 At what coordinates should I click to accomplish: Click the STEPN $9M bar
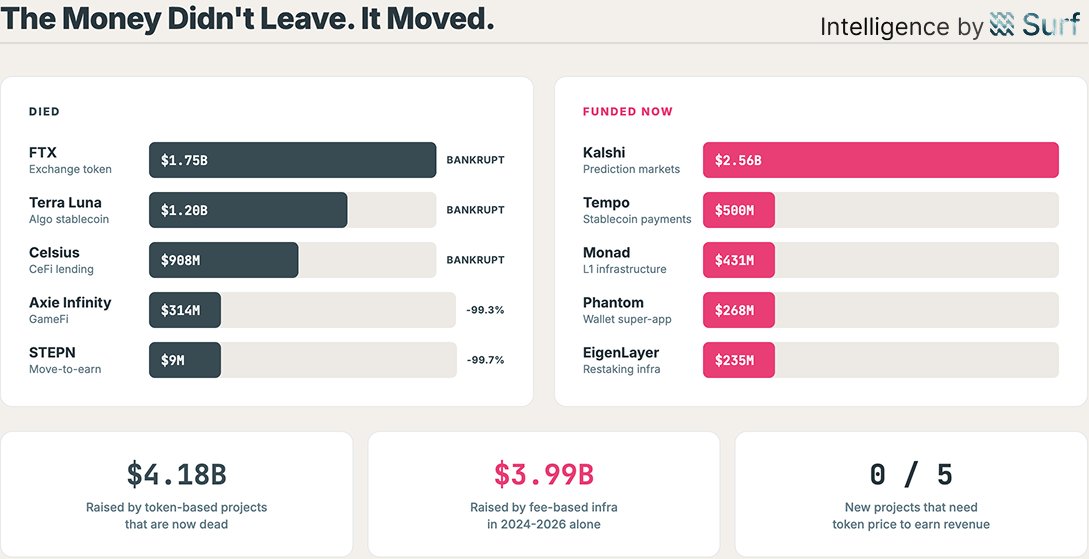click(185, 360)
